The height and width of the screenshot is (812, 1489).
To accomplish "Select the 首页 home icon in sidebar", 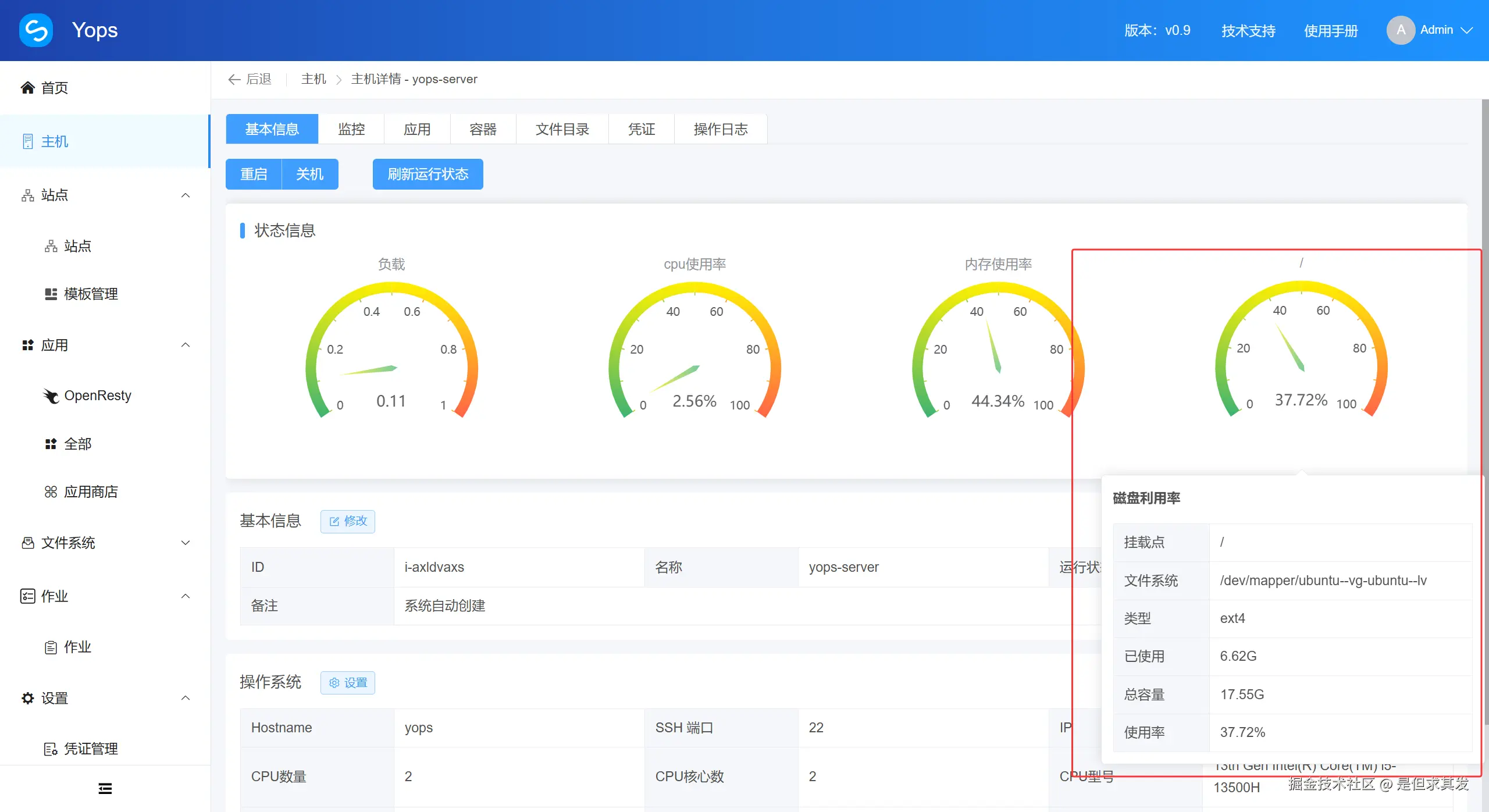I will 27,87.
